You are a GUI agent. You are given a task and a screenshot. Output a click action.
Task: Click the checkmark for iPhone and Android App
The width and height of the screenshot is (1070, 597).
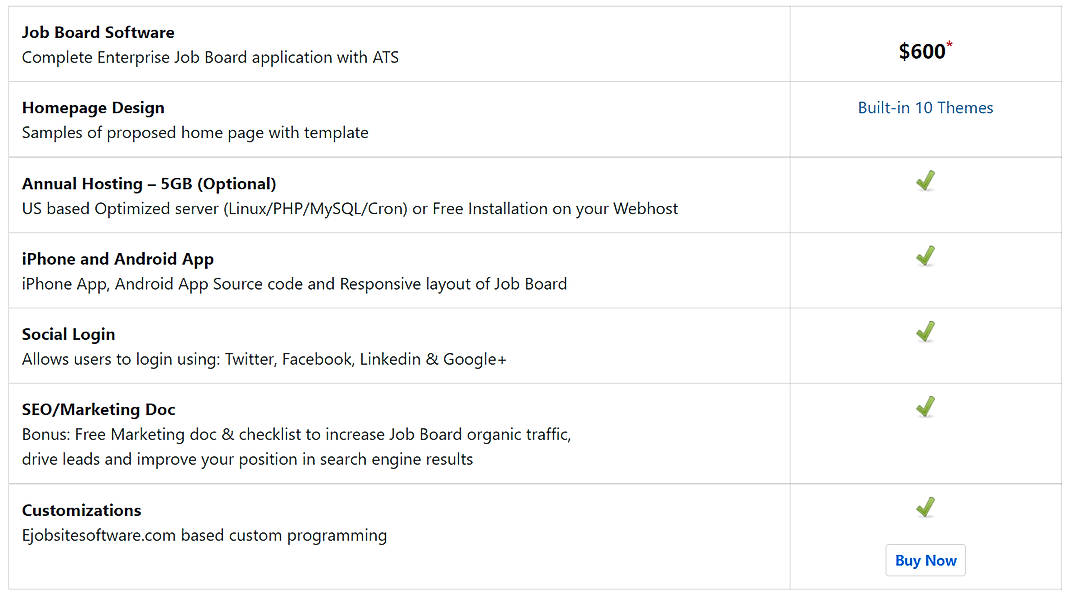[925, 256]
